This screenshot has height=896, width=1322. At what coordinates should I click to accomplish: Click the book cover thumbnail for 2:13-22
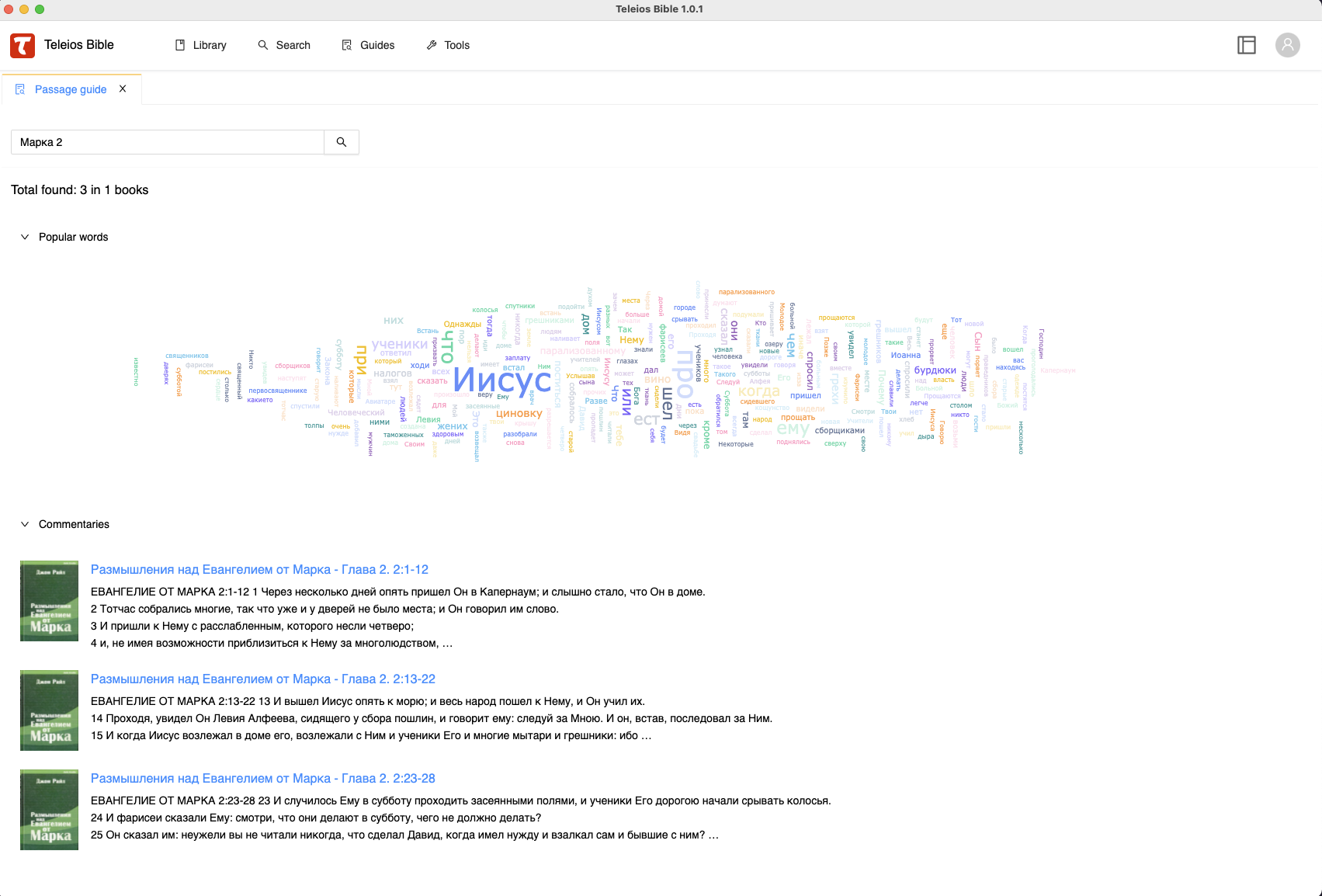(49, 710)
